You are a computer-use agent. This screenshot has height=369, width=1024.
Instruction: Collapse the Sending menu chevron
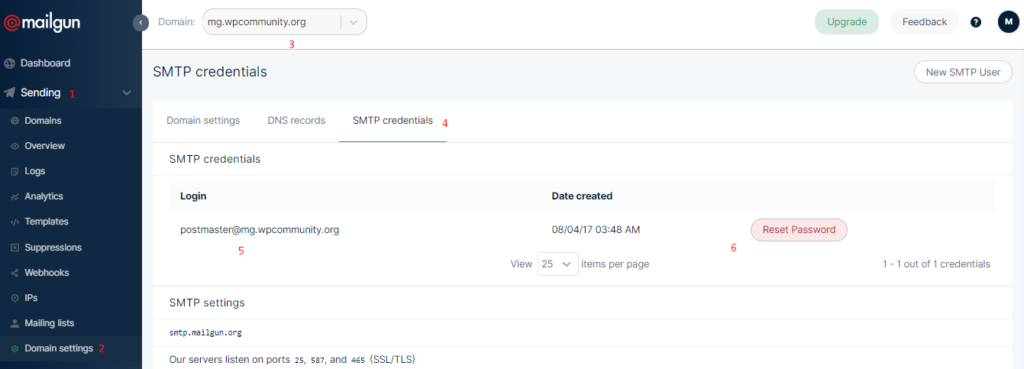(x=127, y=93)
